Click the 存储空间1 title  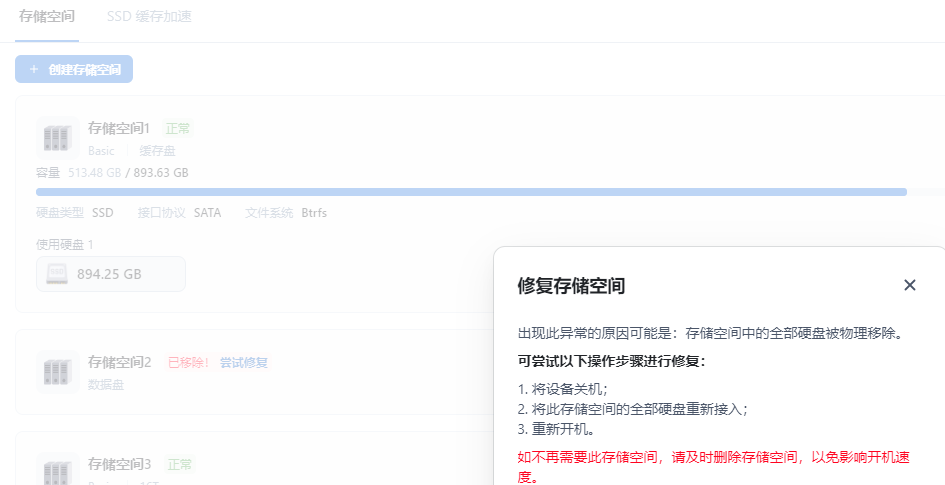click(119, 128)
